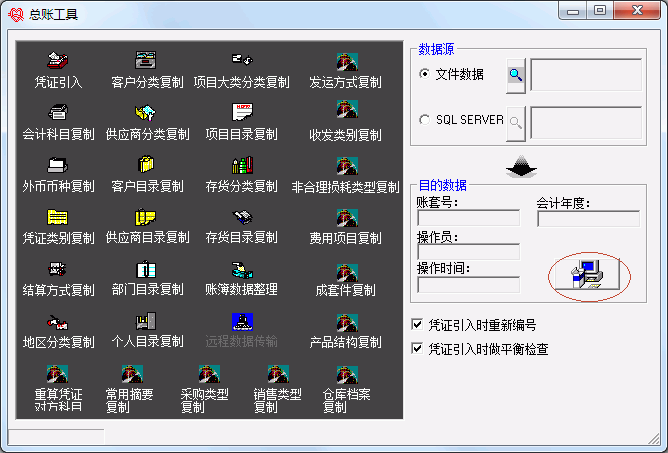Close the 总账工具 window
Image resolution: width=668 pixels, height=453 pixels.
coord(637,10)
